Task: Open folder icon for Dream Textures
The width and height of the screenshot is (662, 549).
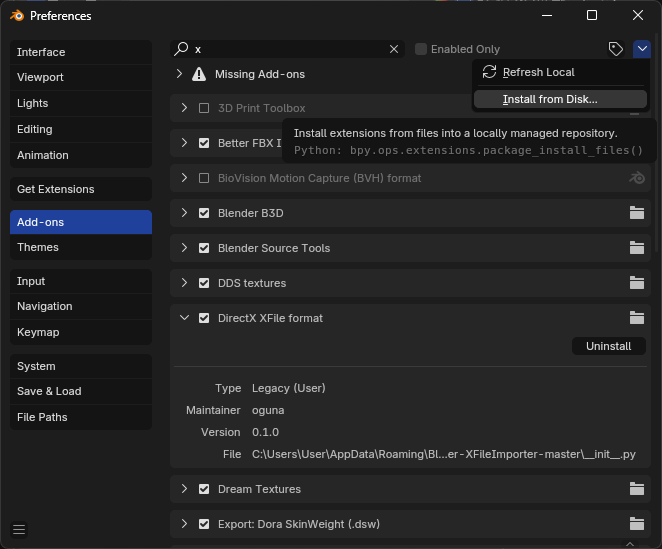Action: point(637,489)
